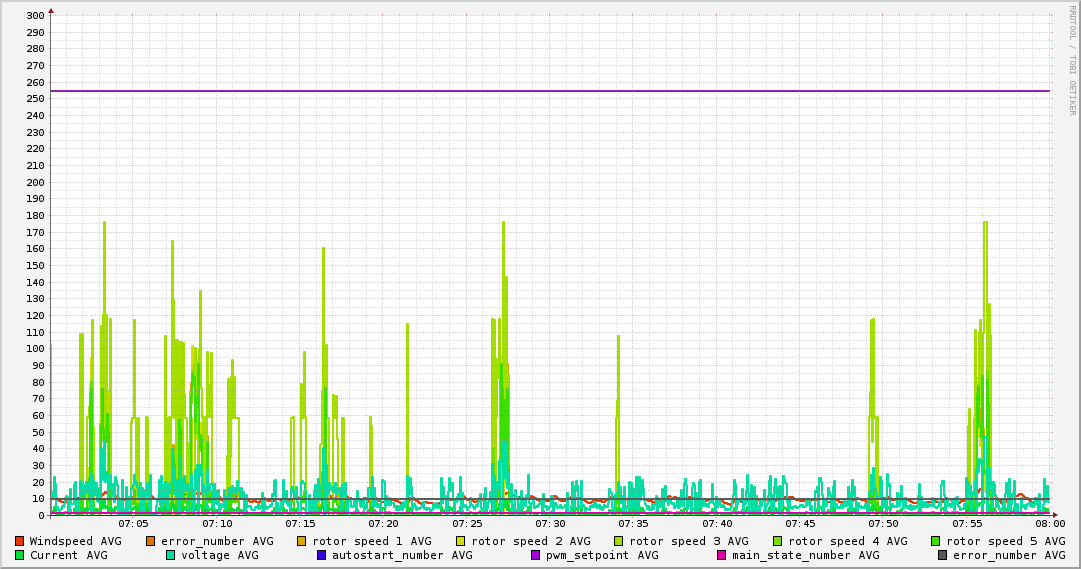Screen dimensions: 1081x569
Task: Click the 300 value on the y-axis
Action: 35,16
